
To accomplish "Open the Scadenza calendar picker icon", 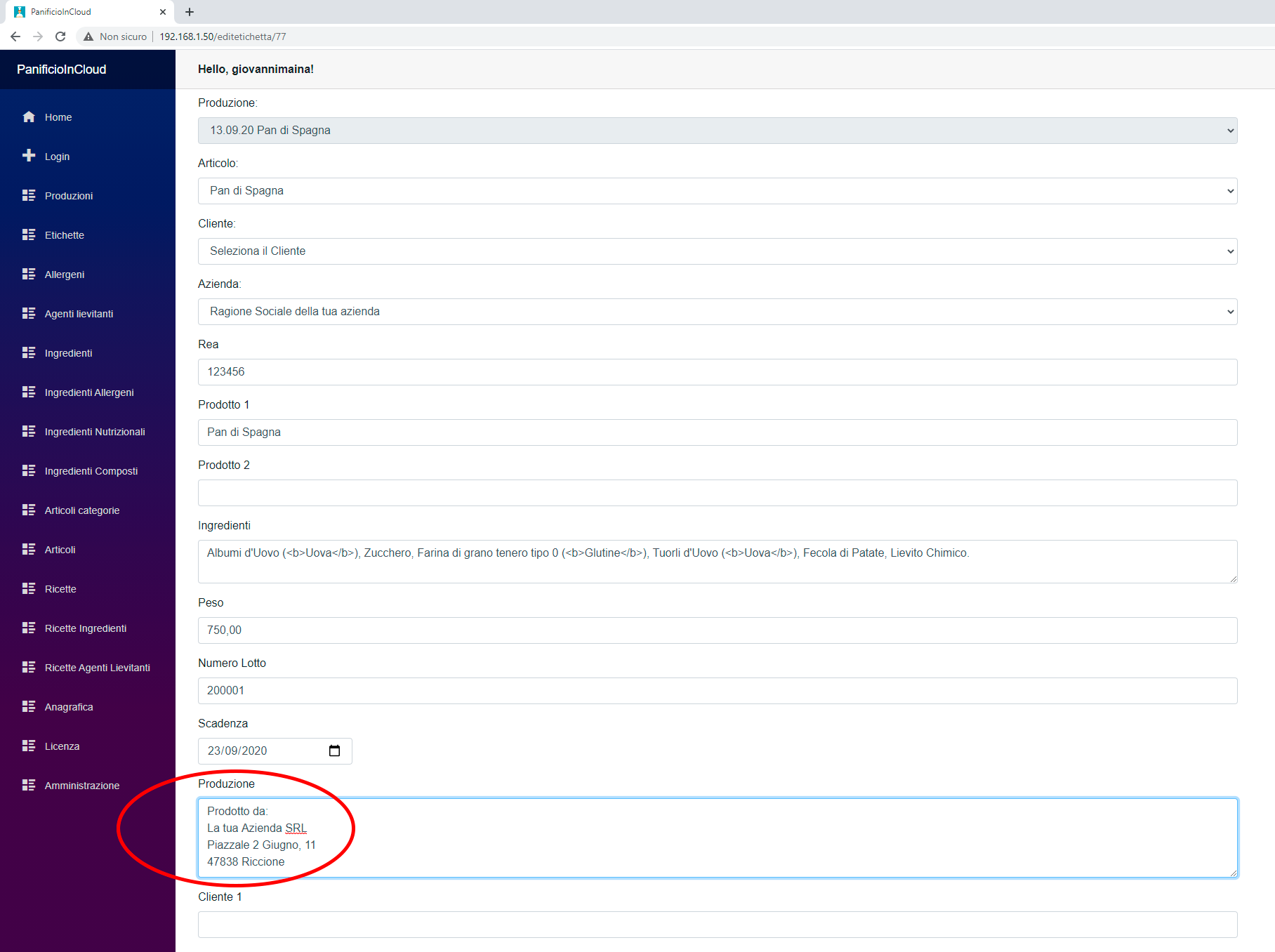I will click(335, 751).
